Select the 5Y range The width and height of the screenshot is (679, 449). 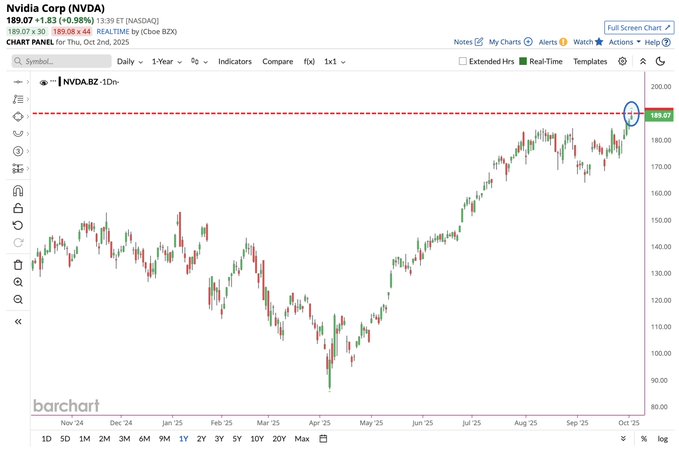click(237, 439)
